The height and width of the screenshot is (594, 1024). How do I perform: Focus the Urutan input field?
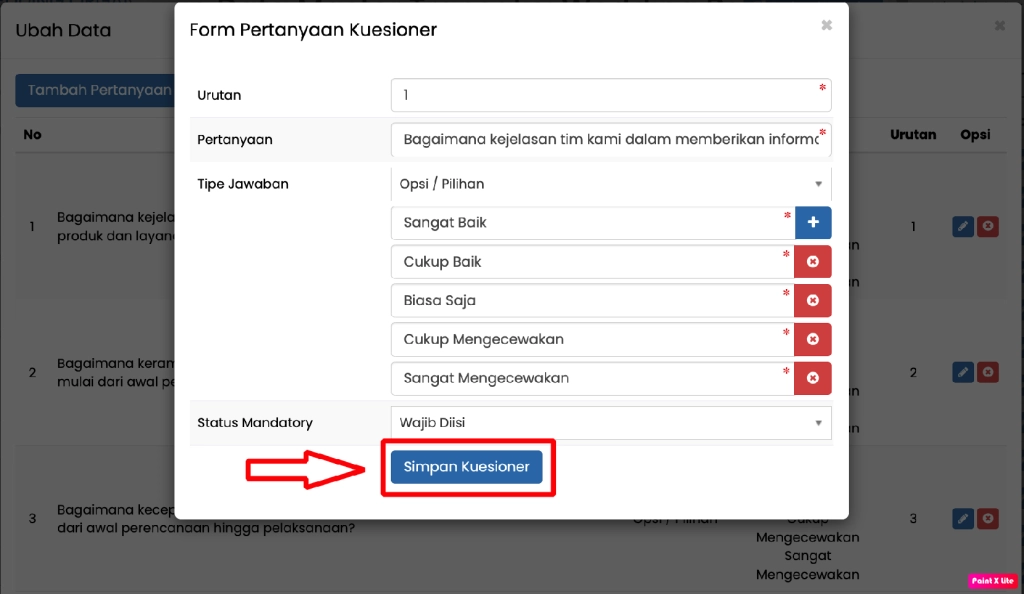610,95
